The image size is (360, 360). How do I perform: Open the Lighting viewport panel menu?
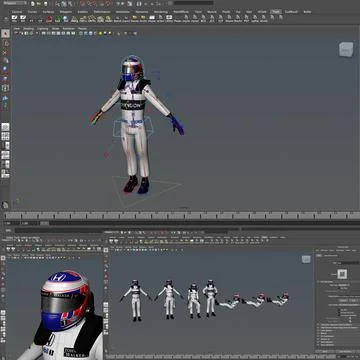pyautogui.click(x=42, y=29)
